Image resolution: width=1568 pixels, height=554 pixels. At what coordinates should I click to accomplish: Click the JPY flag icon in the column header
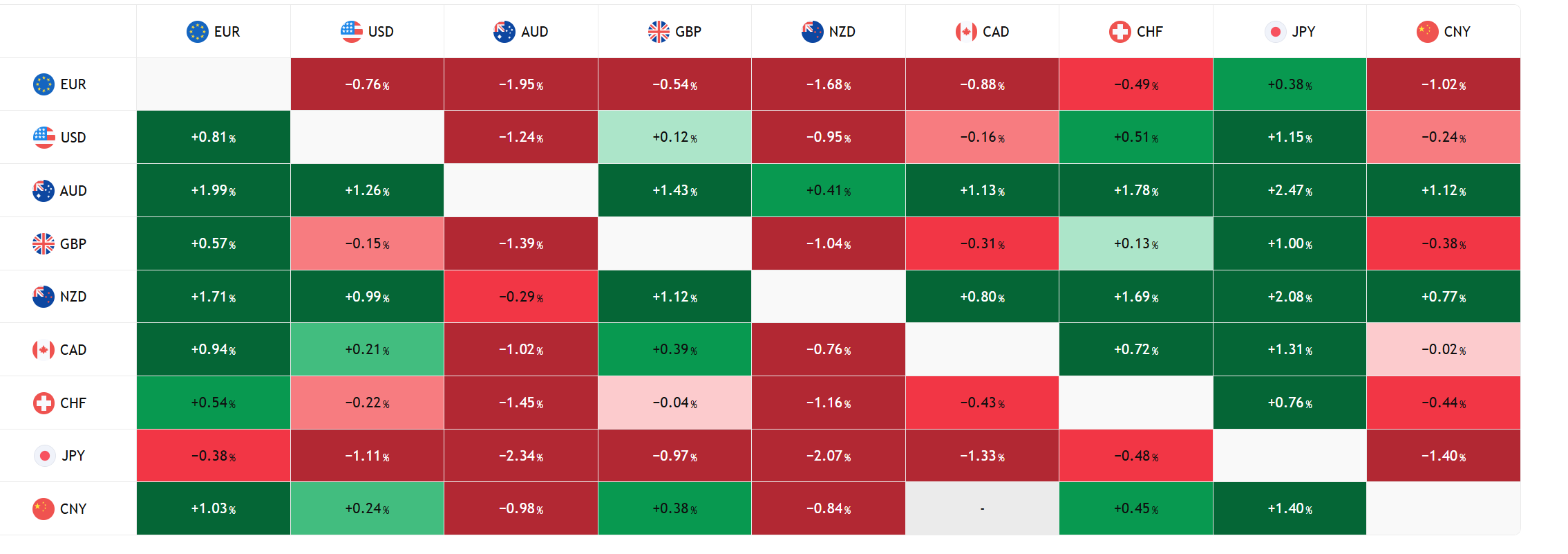[x=1275, y=32]
